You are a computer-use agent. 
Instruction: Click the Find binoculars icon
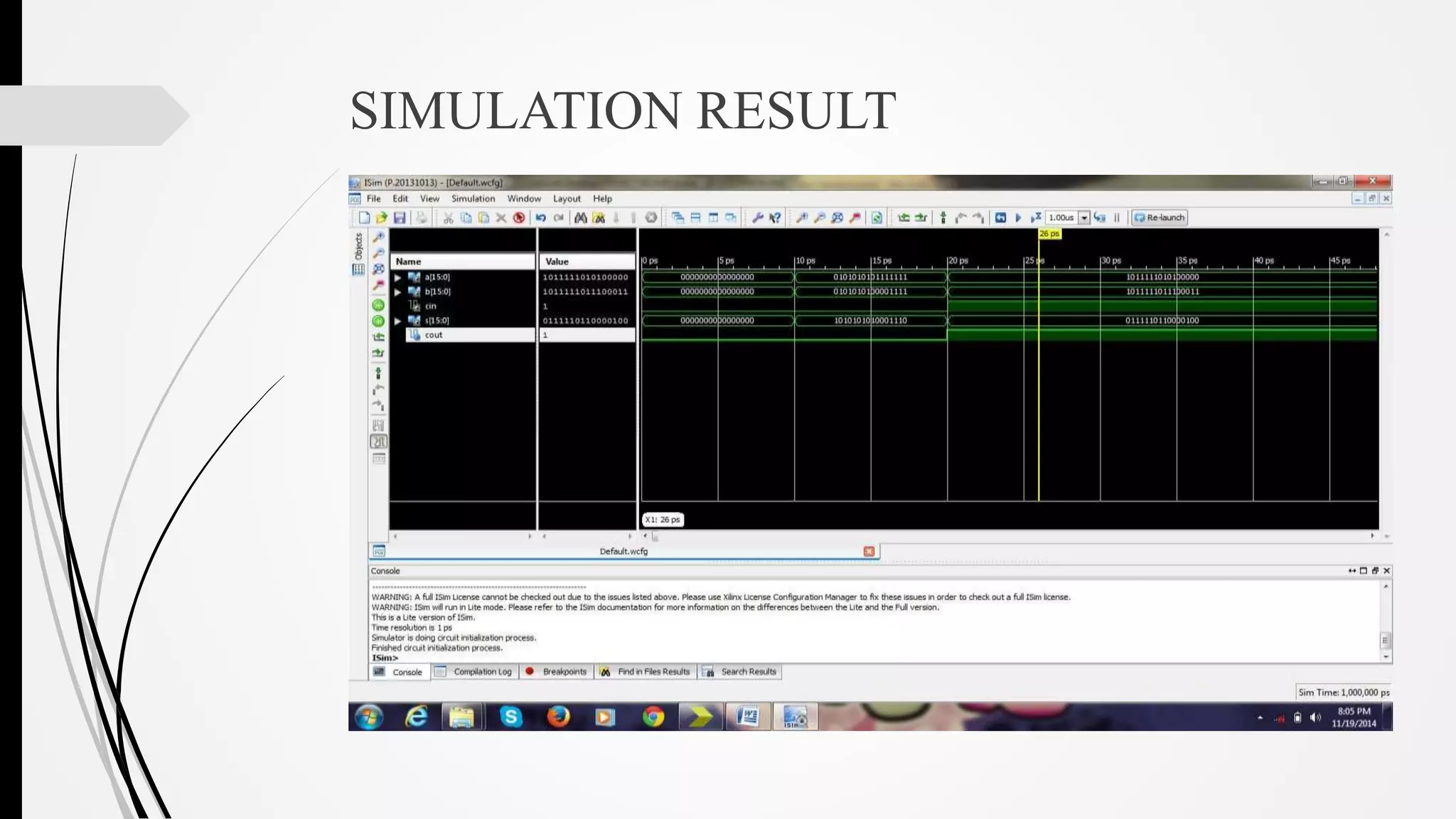[581, 218]
